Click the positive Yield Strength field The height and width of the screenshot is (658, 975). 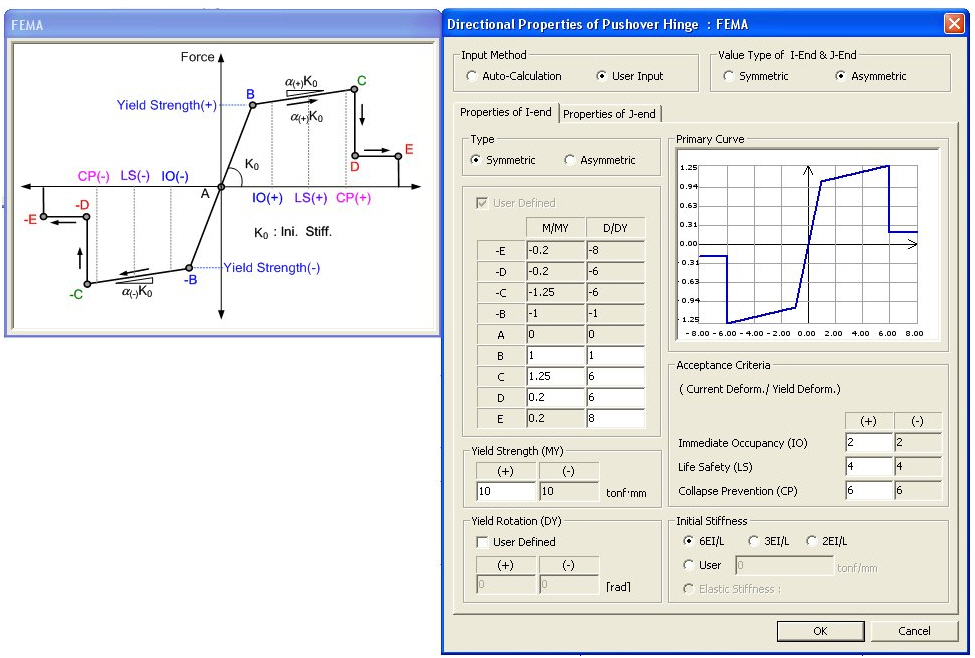506,491
